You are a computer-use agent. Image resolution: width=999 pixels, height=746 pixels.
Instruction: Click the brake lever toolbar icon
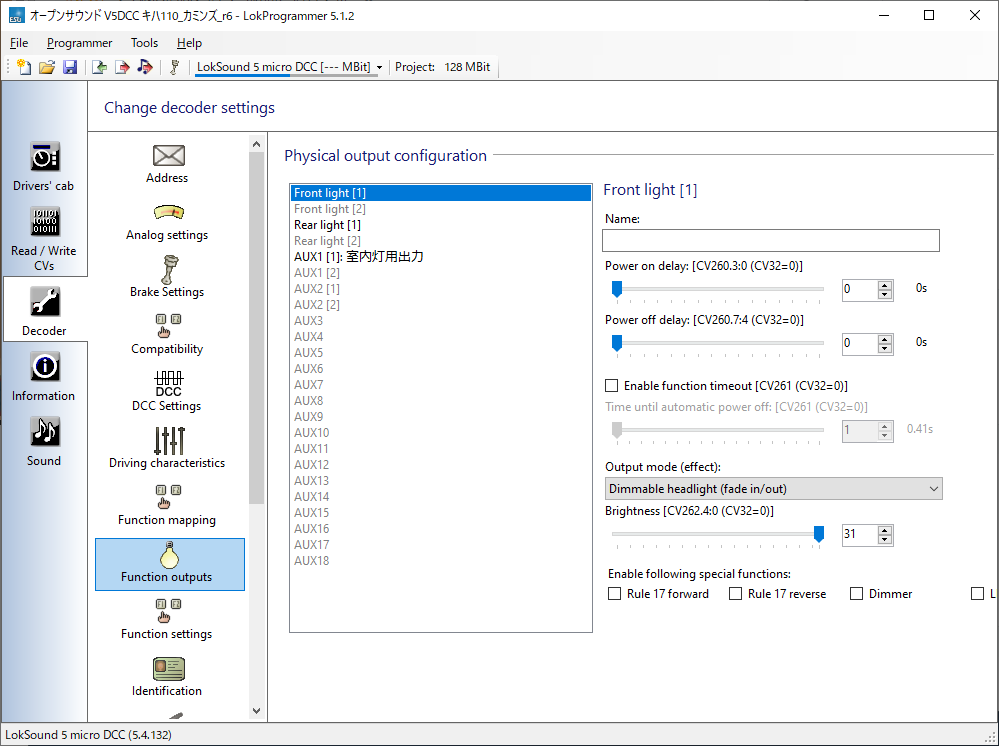(175, 66)
